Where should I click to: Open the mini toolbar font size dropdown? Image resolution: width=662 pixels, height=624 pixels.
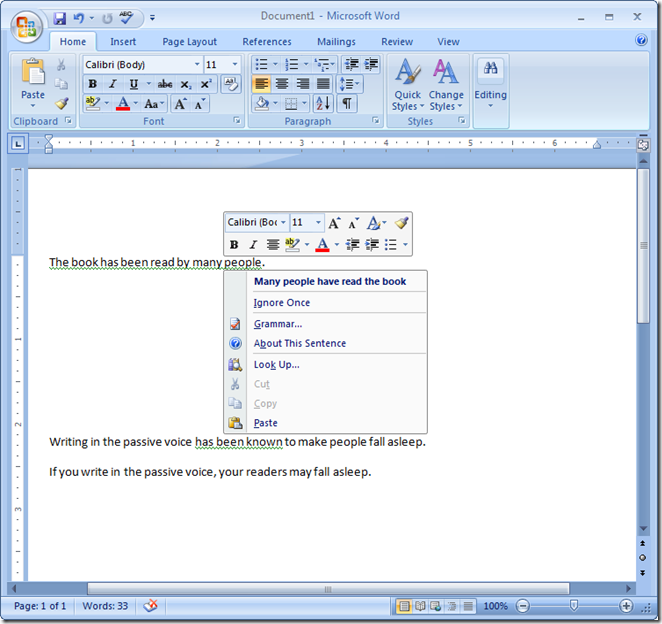[x=318, y=222]
